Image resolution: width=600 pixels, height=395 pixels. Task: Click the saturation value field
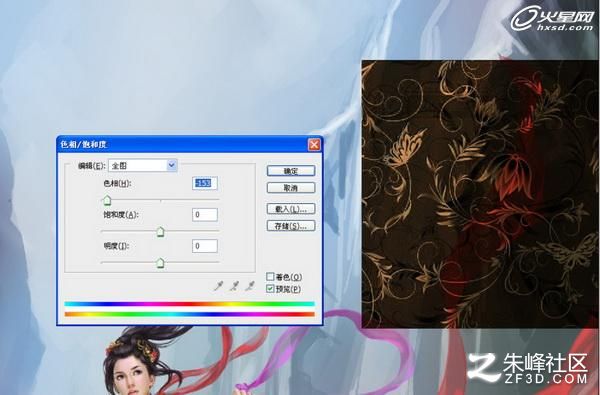tap(205, 215)
